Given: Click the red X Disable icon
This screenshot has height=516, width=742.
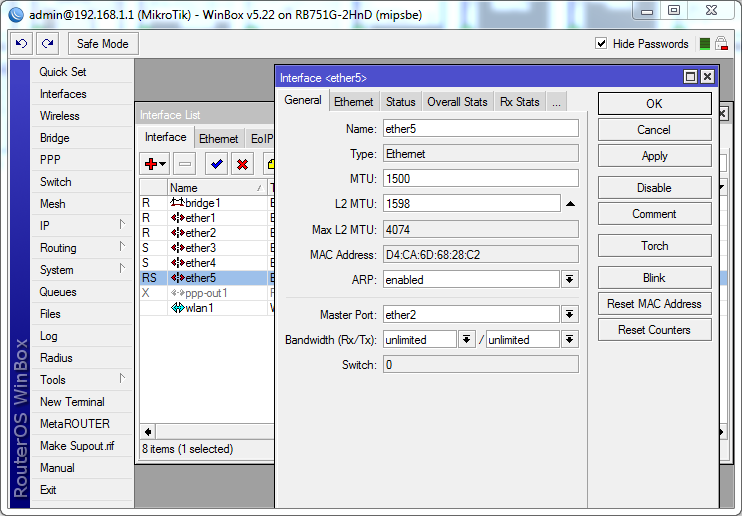Looking at the screenshot, I should tap(243, 164).
